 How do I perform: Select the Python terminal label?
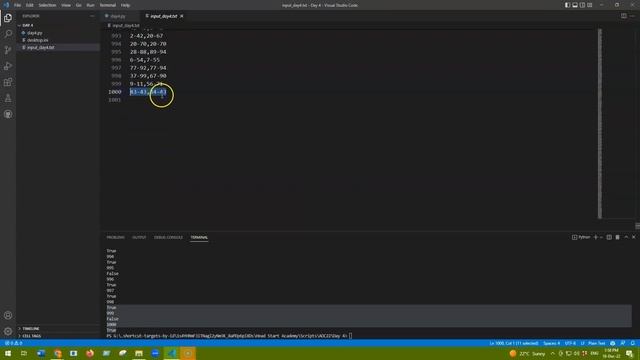pos(581,237)
